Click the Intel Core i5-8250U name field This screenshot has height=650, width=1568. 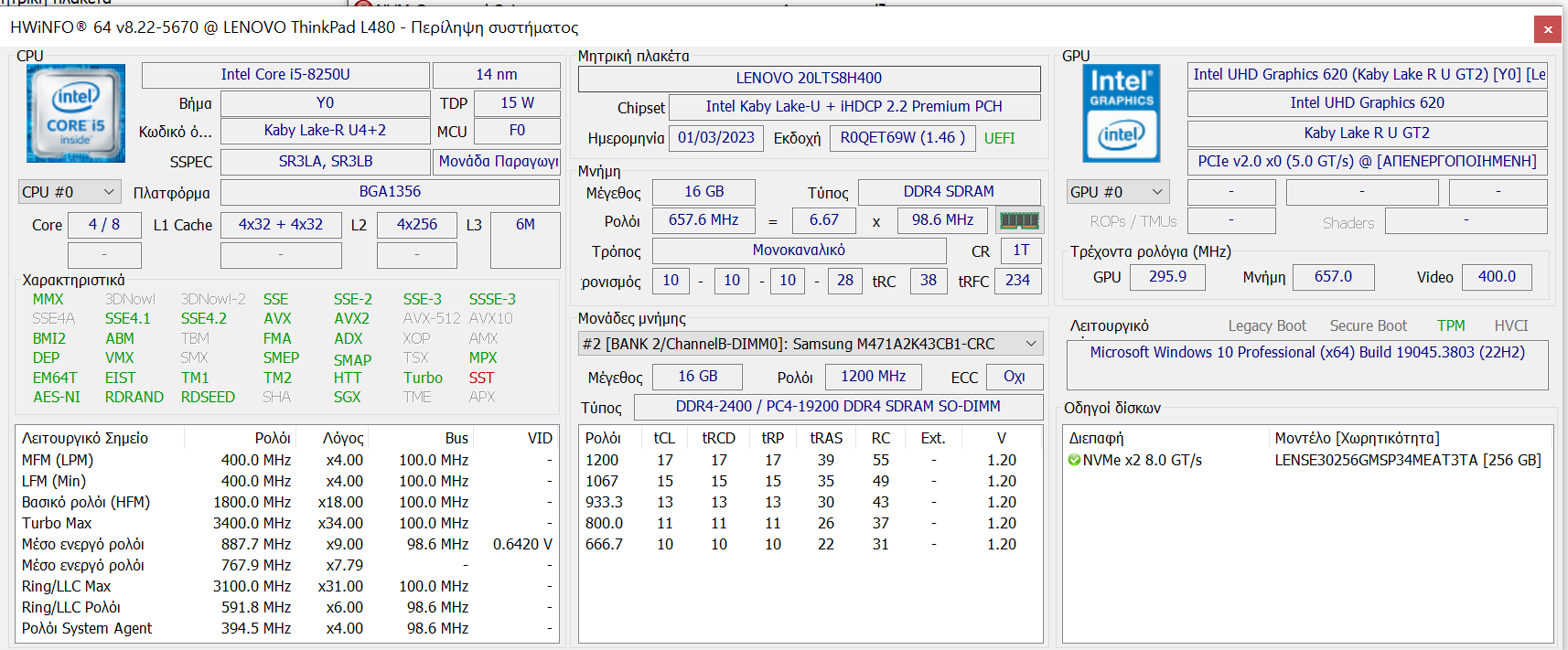pyautogui.click(x=285, y=75)
